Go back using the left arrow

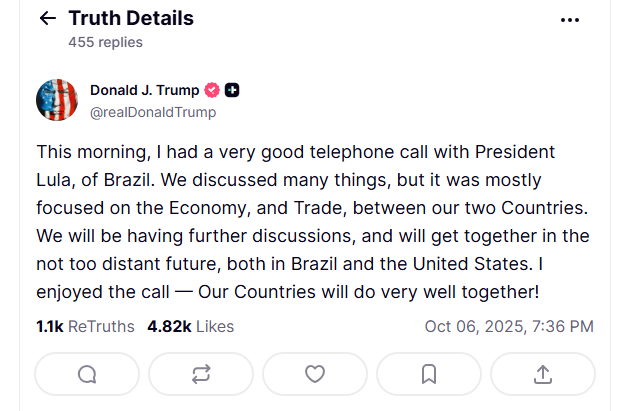coord(46,19)
